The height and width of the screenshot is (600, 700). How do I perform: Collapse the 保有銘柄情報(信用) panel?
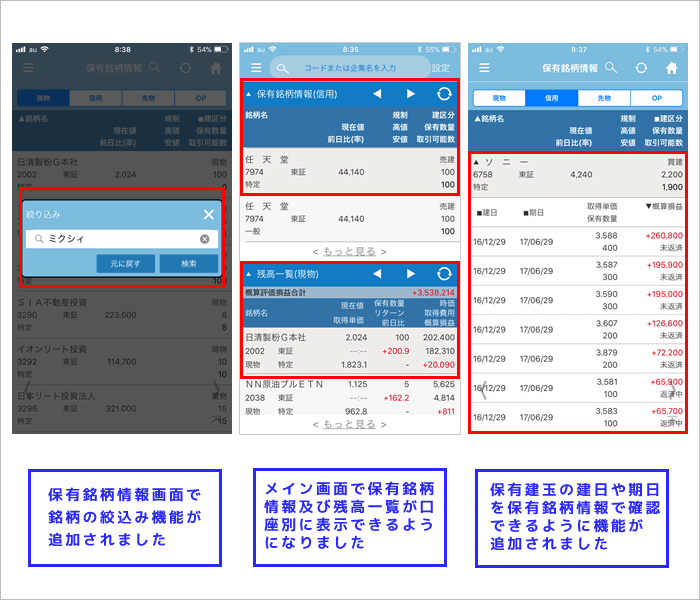tap(249, 94)
